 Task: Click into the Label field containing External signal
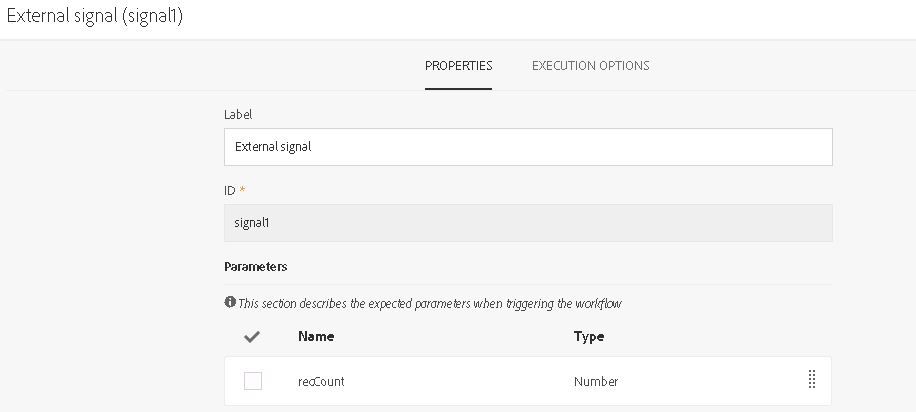click(x=528, y=147)
